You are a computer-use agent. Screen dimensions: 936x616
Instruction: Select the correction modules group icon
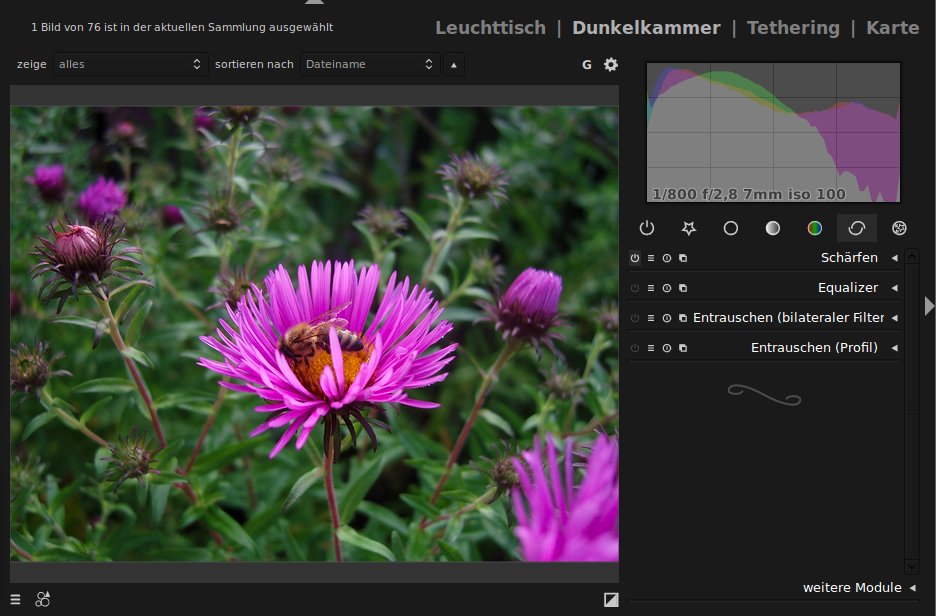coord(857,228)
